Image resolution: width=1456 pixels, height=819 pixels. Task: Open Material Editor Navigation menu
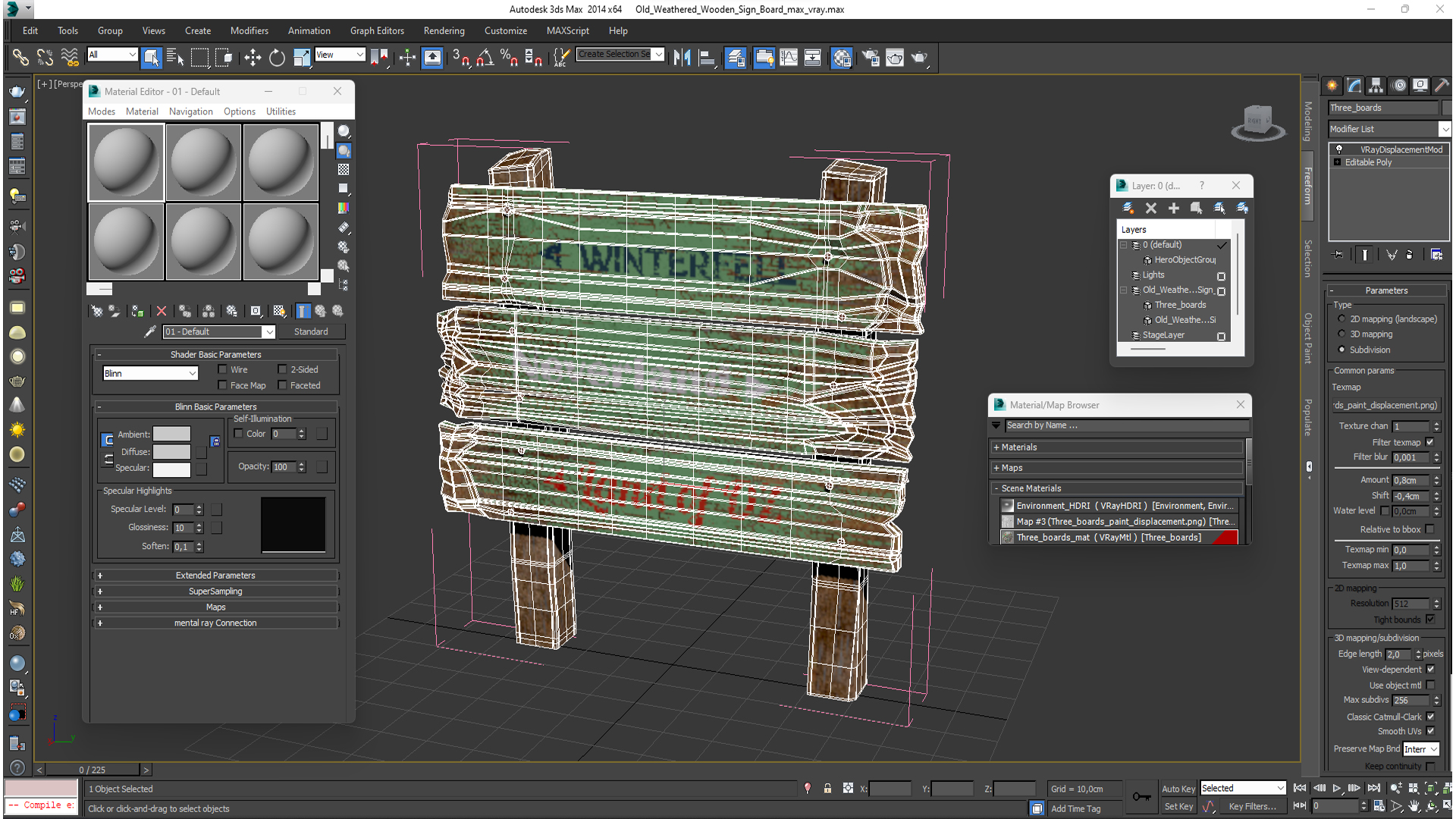pos(190,111)
